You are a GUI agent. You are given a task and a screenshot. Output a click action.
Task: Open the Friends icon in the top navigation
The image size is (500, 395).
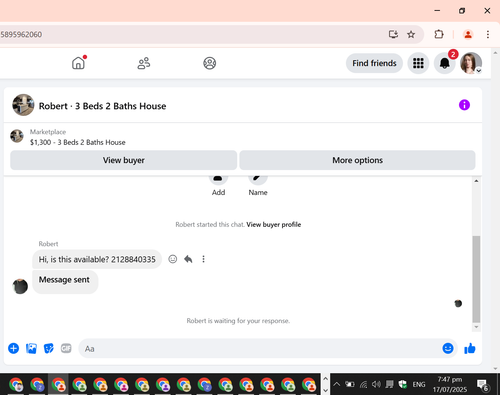pyautogui.click(x=144, y=63)
